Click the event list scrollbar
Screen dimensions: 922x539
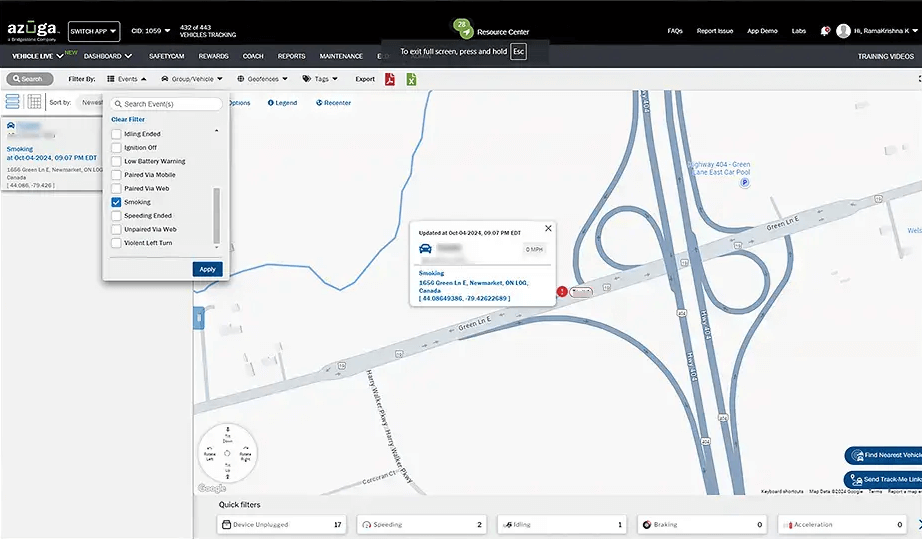point(216,215)
